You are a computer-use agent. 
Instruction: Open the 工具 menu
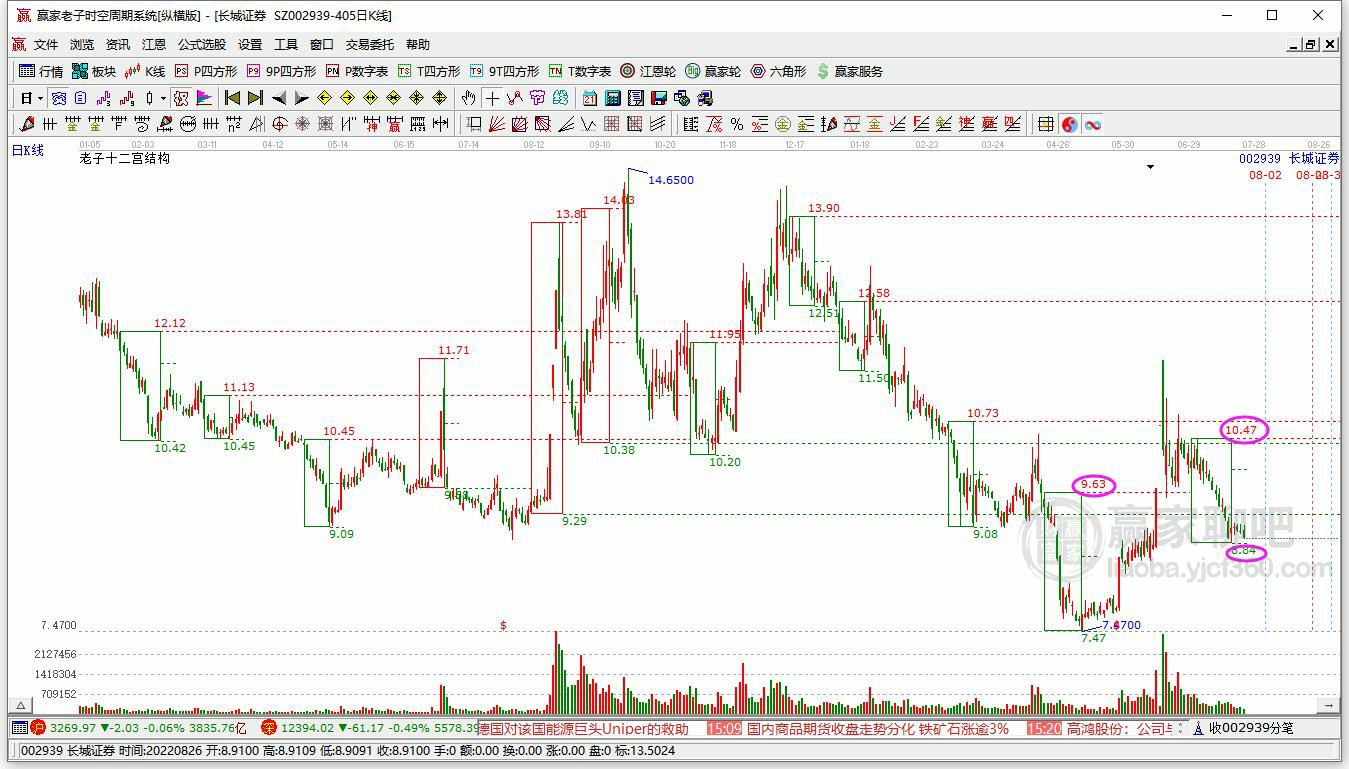click(286, 45)
